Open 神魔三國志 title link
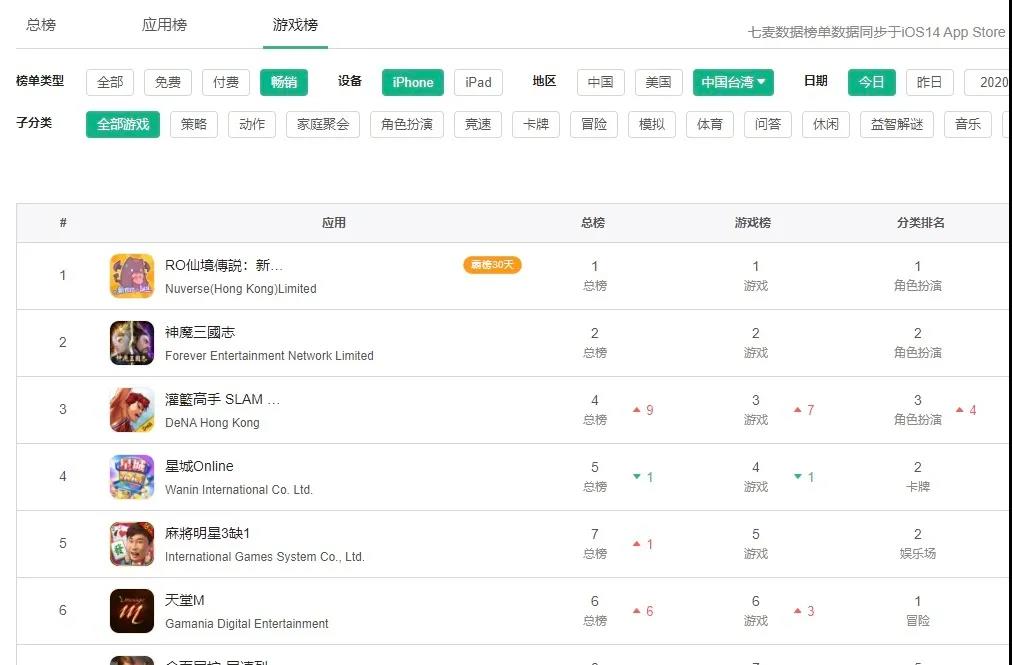 (200, 332)
